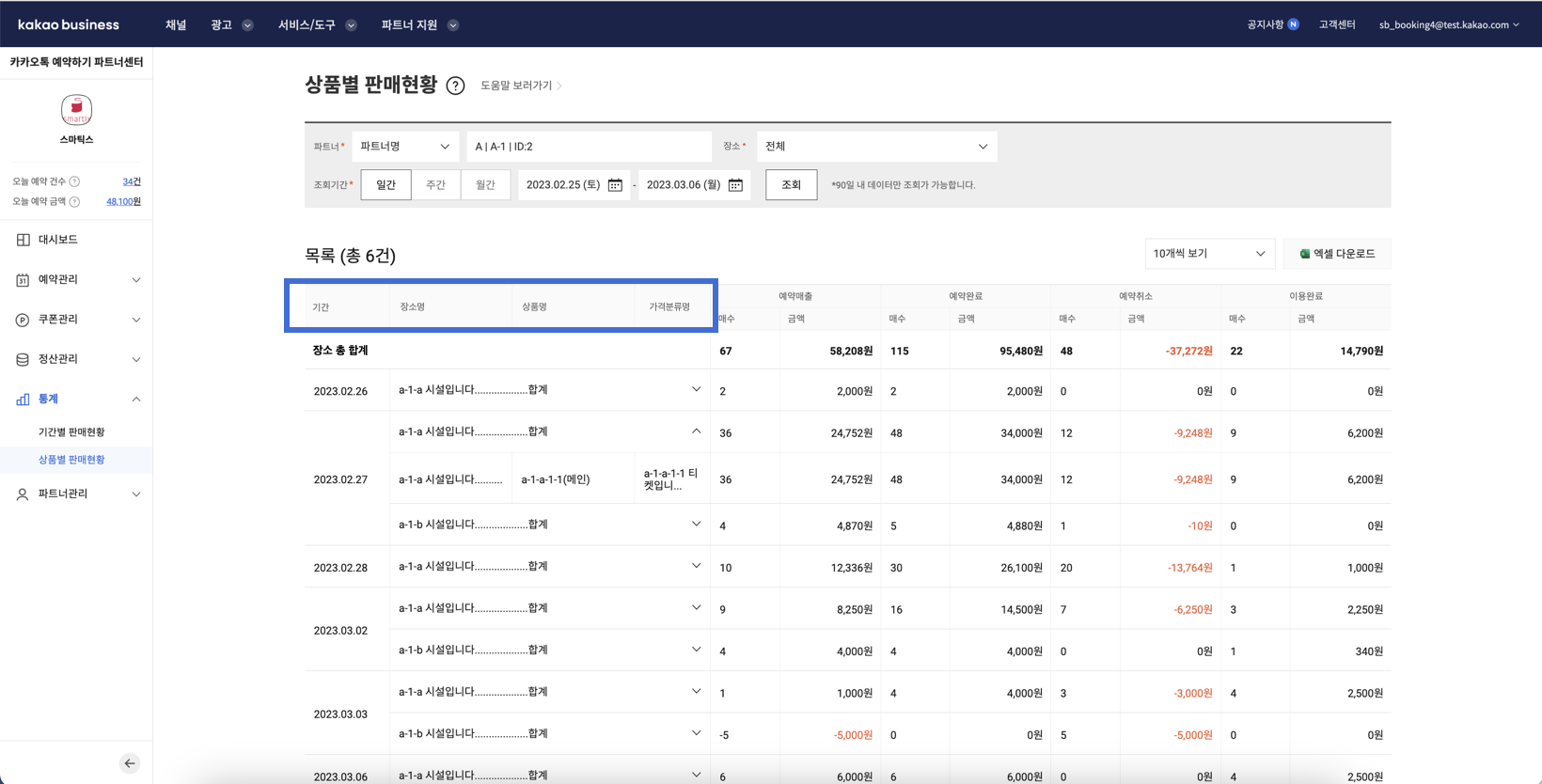Click the help question mark beside 상품별 판매현황
Viewport: 1542px width, 784px height.
tap(455, 86)
